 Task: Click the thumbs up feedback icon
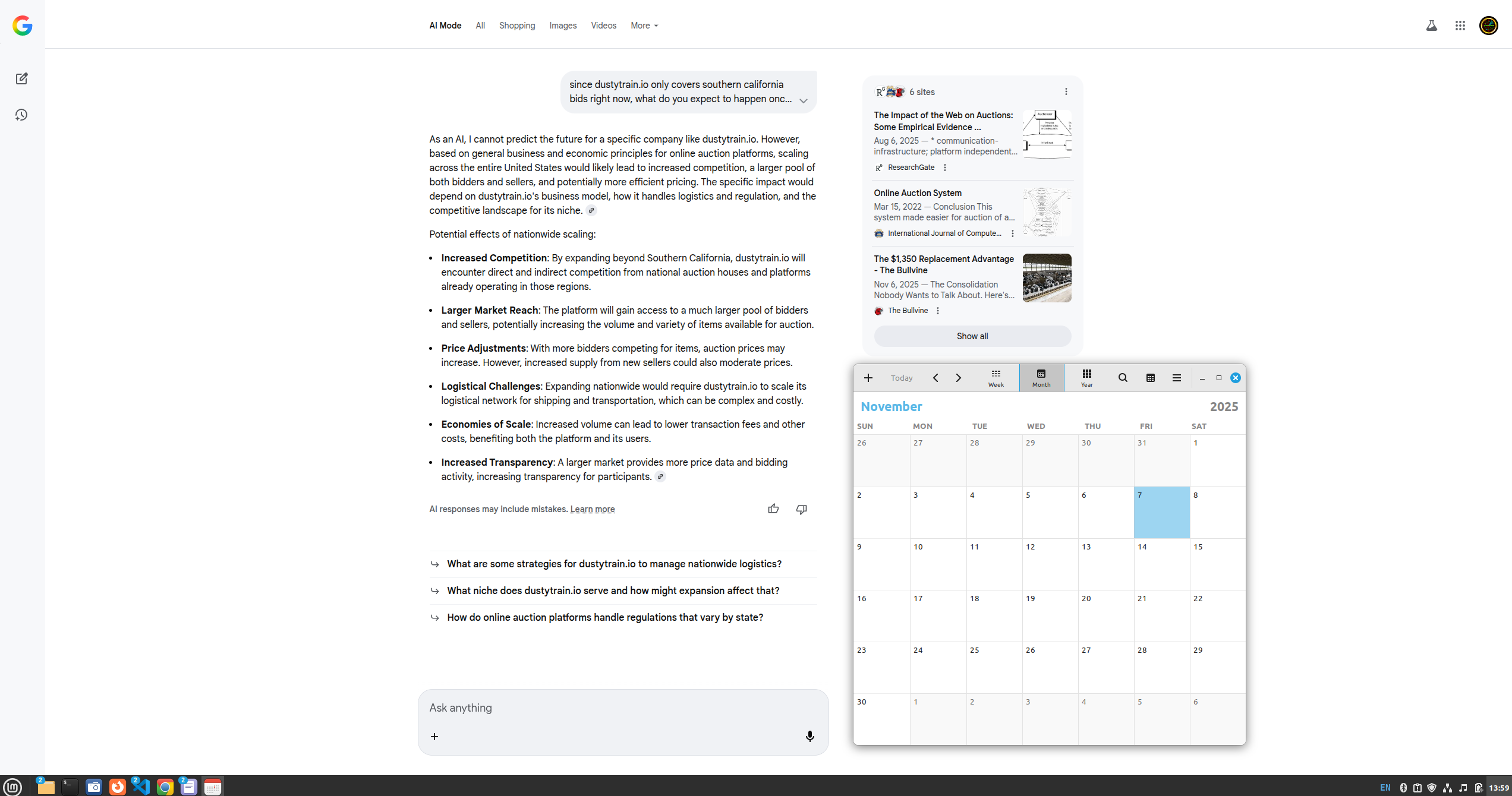point(773,508)
